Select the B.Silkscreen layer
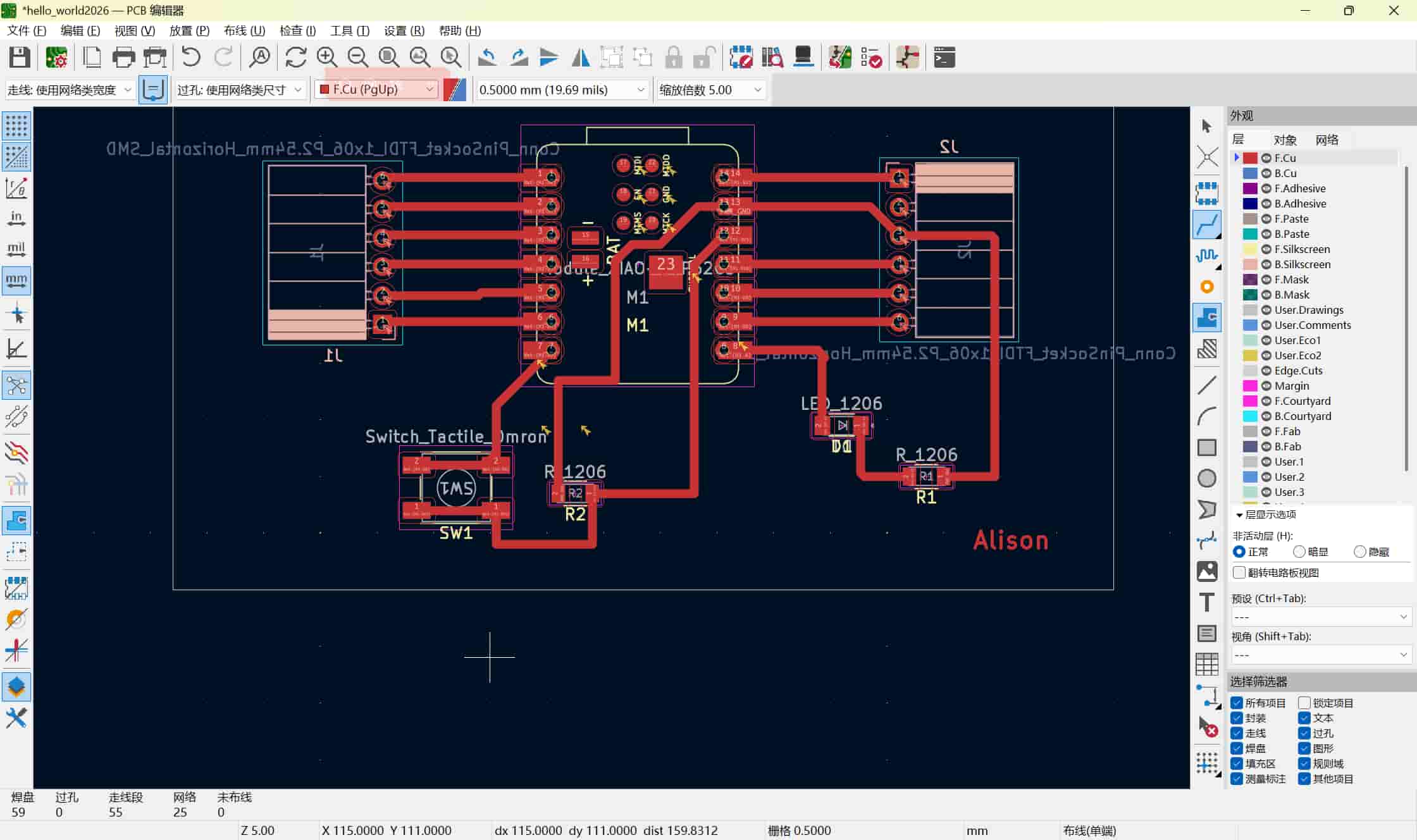Viewport: 1417px width, 840px height. [1304, 264]
